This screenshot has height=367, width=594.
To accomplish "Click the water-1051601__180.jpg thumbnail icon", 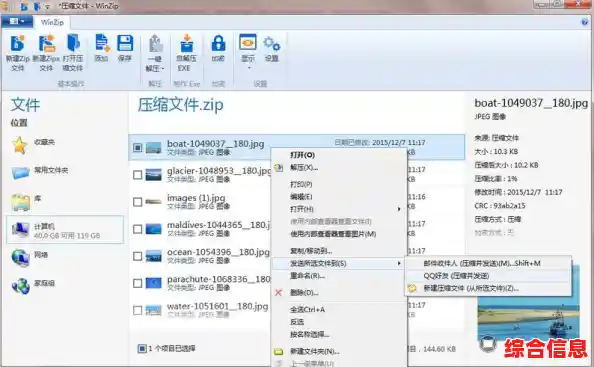I will pyautogui.click(x=153, y=310).
